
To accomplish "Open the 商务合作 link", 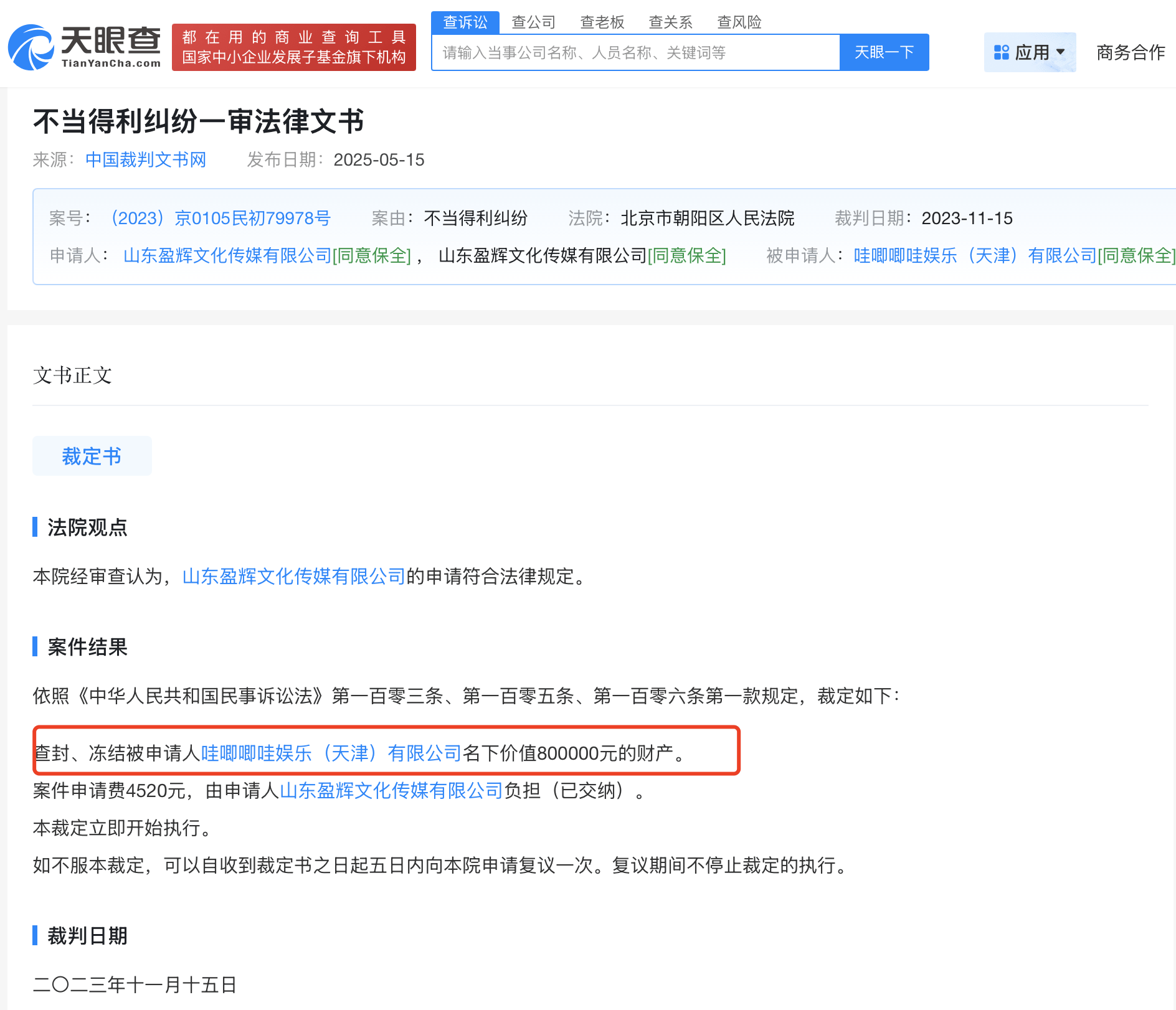I will click(x=1131, y=52).
